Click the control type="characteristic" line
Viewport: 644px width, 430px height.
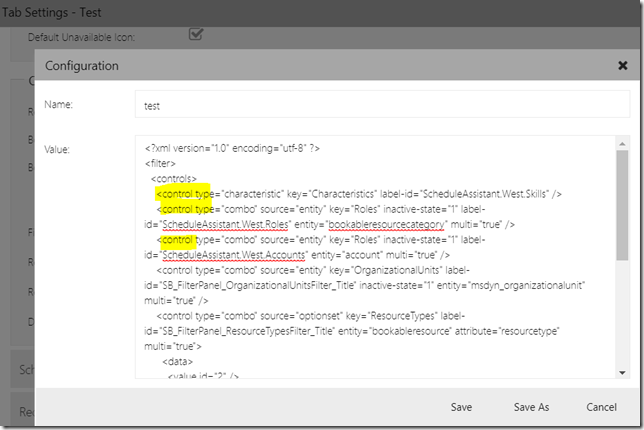click(x=359, y=194)
